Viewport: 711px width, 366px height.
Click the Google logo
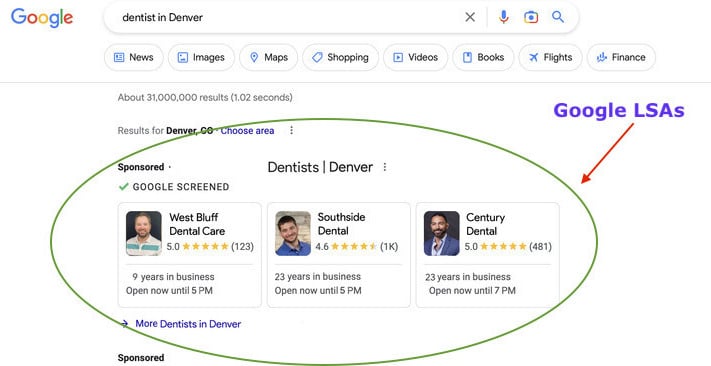coord(42,18)
